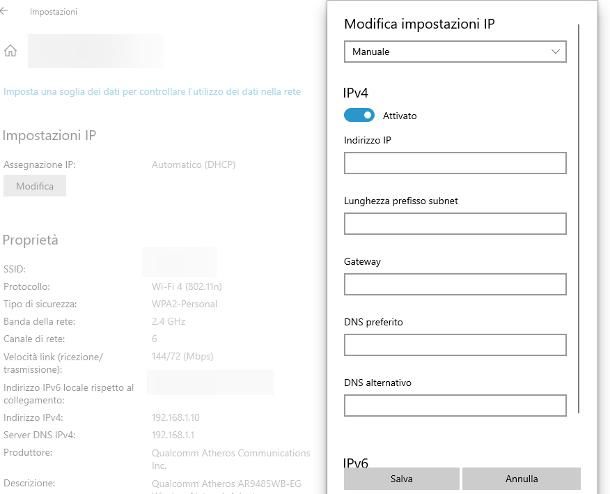Click the Automatico (DHCP) assignment value
Image resolution: width=610 pixels, height=494 pixels.
click(193, 164)
